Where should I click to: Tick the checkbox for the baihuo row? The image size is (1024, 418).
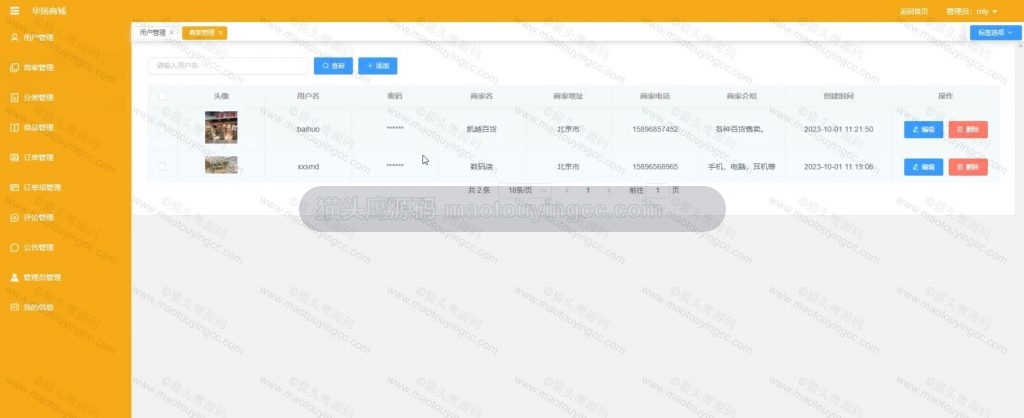click(163, 129)
